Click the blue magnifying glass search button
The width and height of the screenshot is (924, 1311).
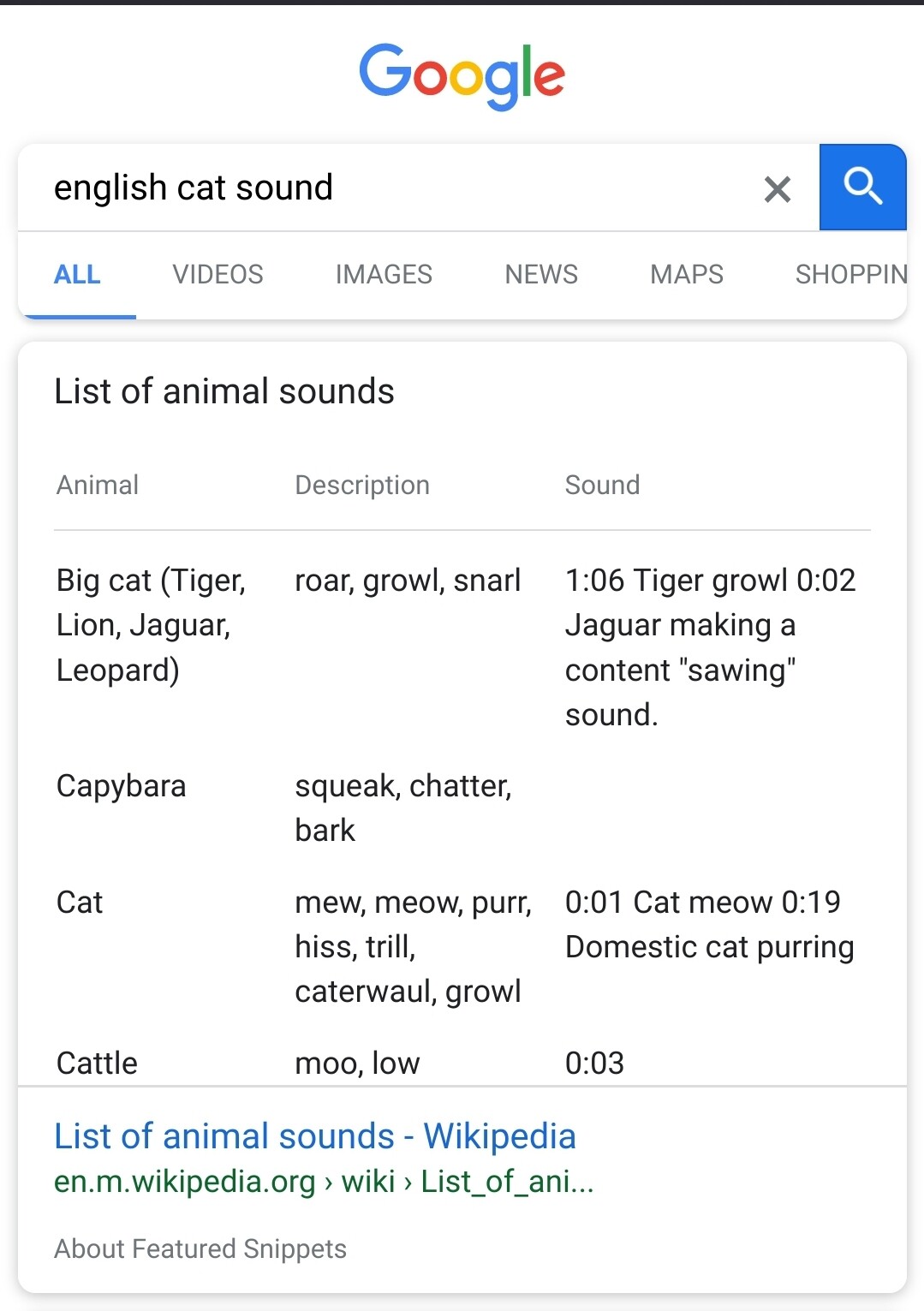tap(862, 188)
